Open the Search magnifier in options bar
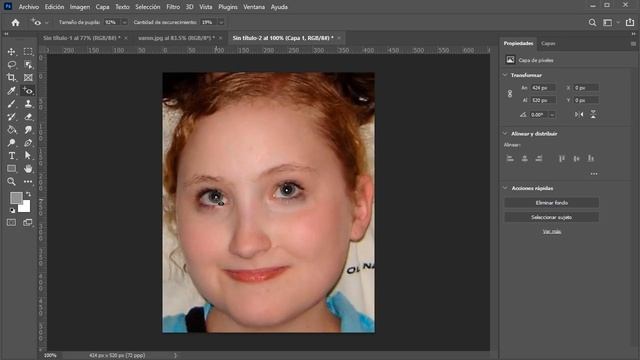 click(x=592, y=23)
